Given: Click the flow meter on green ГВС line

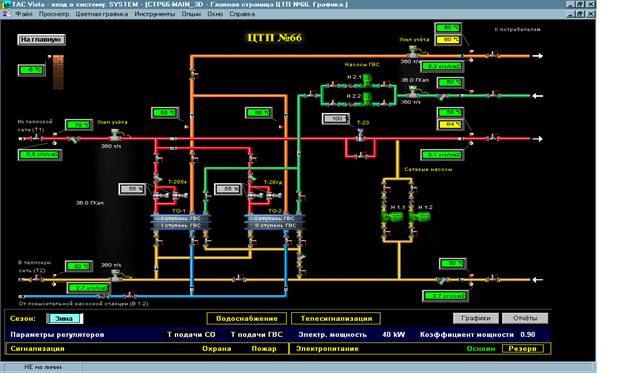Looking at the screenshot, I should (413, 92).
